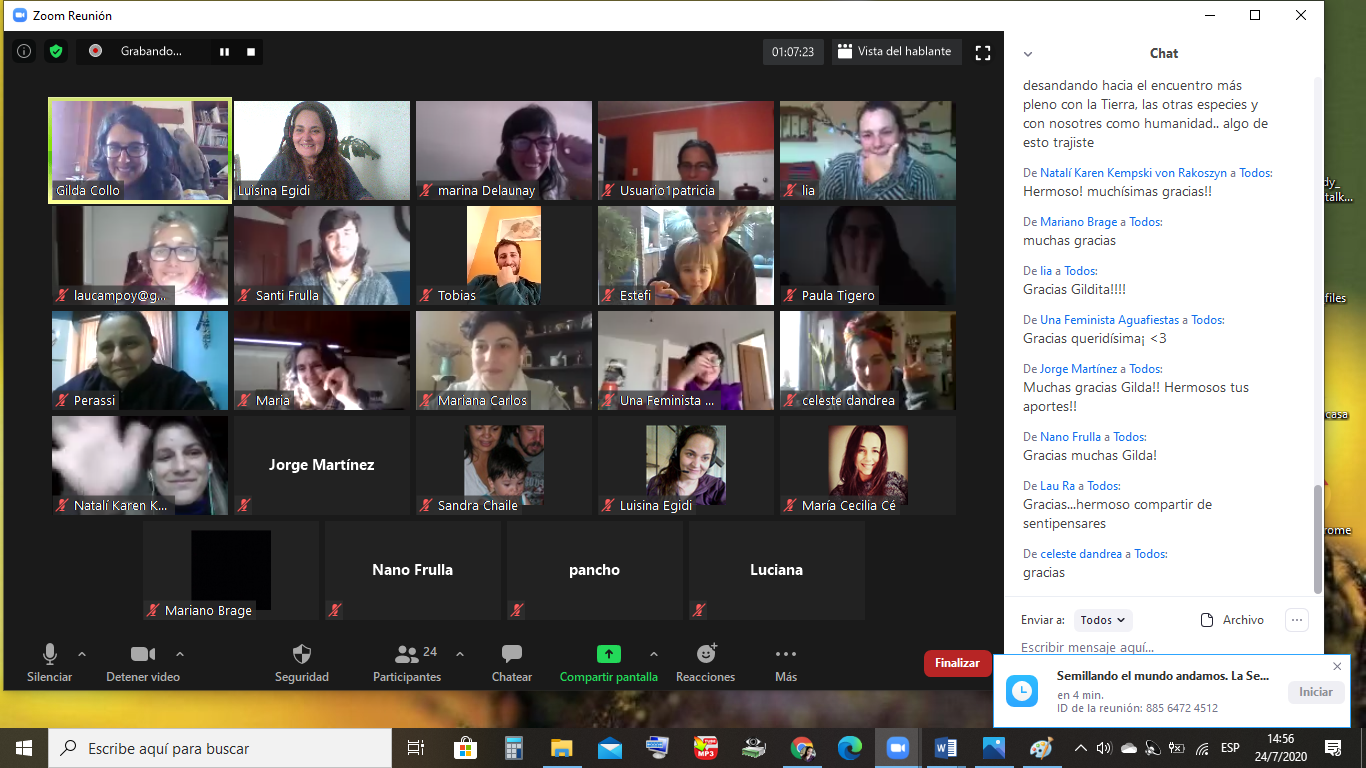Click the green Compartir pantalla icon

pos(608,654)
